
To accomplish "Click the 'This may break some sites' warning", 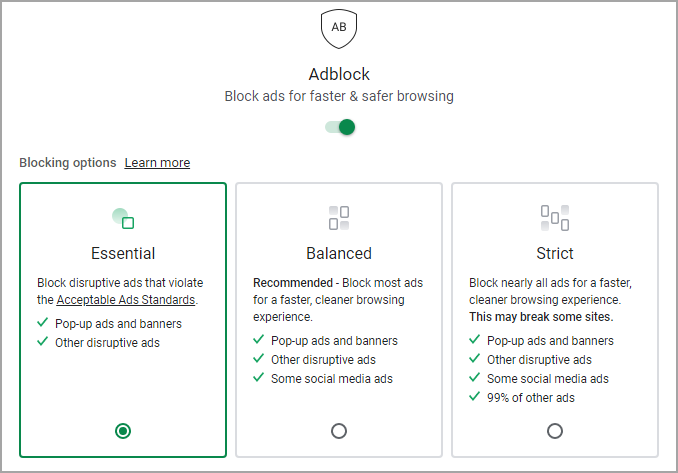I will pos(541,317).
